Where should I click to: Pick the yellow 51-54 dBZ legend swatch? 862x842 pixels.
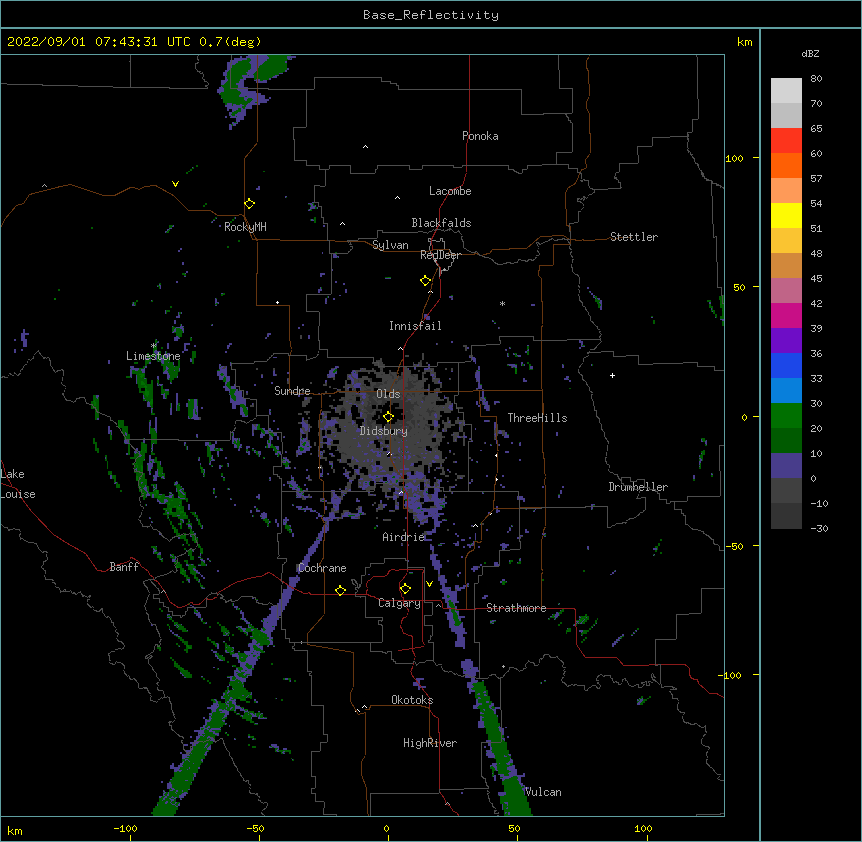(786, 215)
